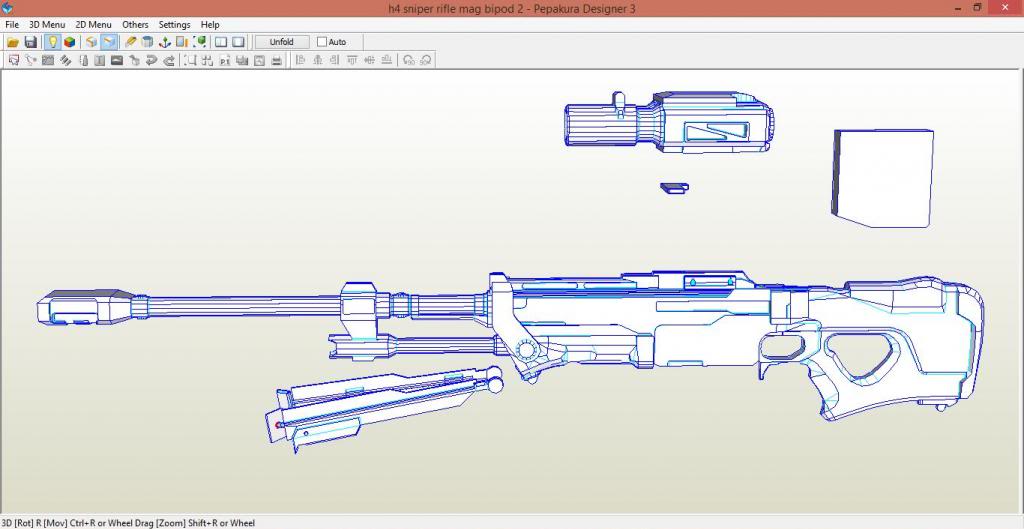
Task: Click the green cube with dotted frame icon
Action: tap(200, 42)
